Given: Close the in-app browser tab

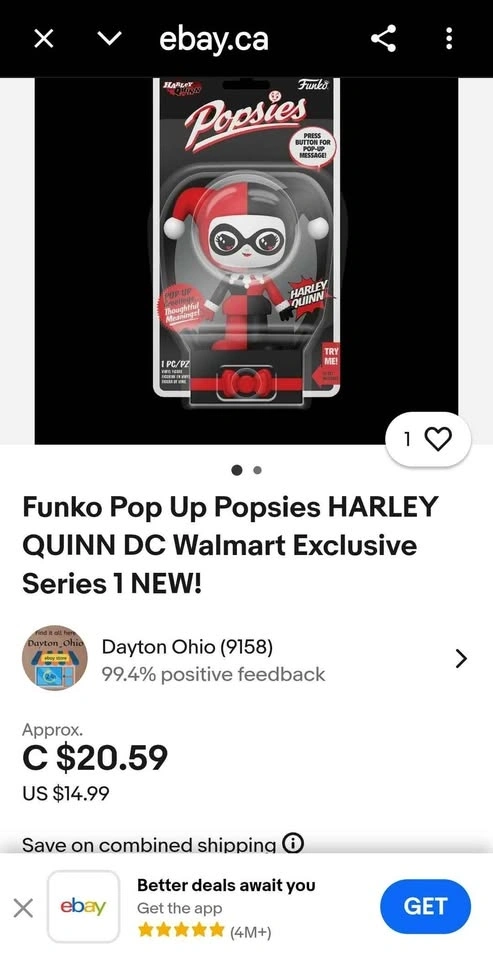Looking at the screenshot, I should pos(43,39).
